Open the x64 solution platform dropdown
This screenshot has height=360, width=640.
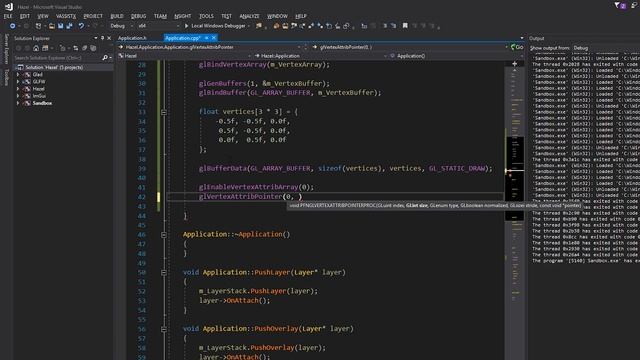[x=159, y=26]
